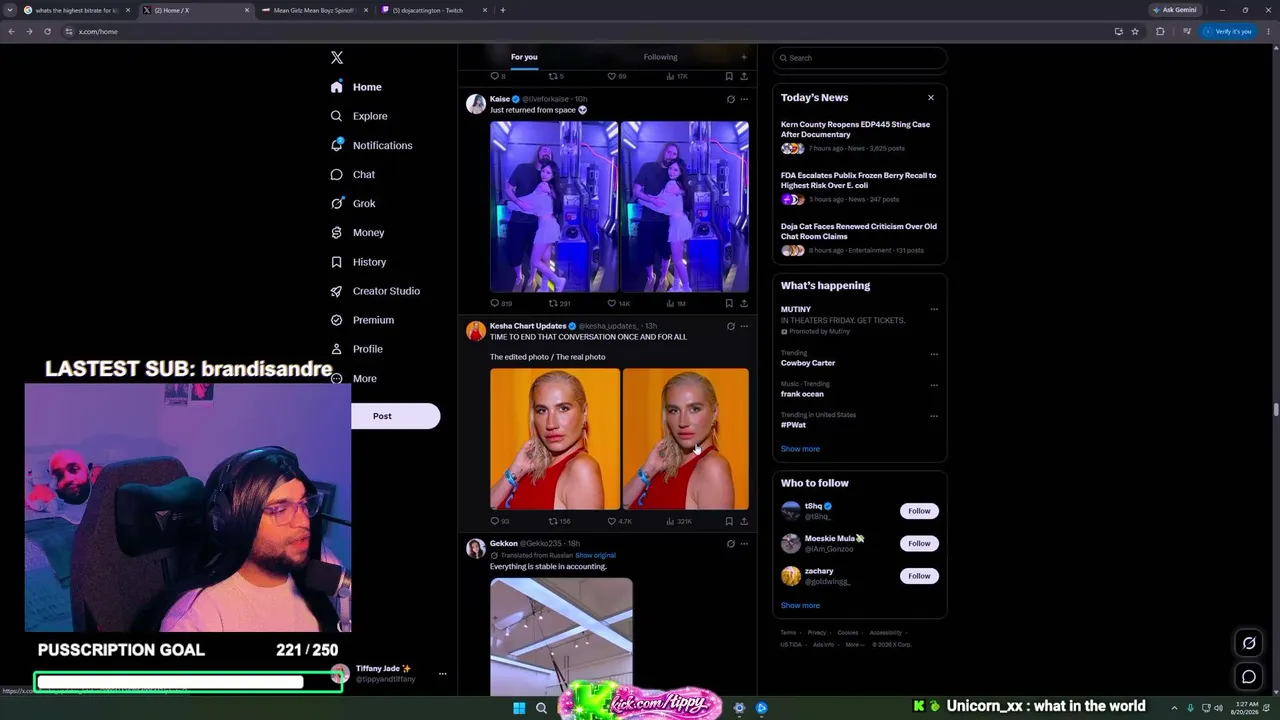Repost Kaise's post with 291 reposts
Image resolution: width=1280 pixels, height=720 pixels.
pos(559,303)
